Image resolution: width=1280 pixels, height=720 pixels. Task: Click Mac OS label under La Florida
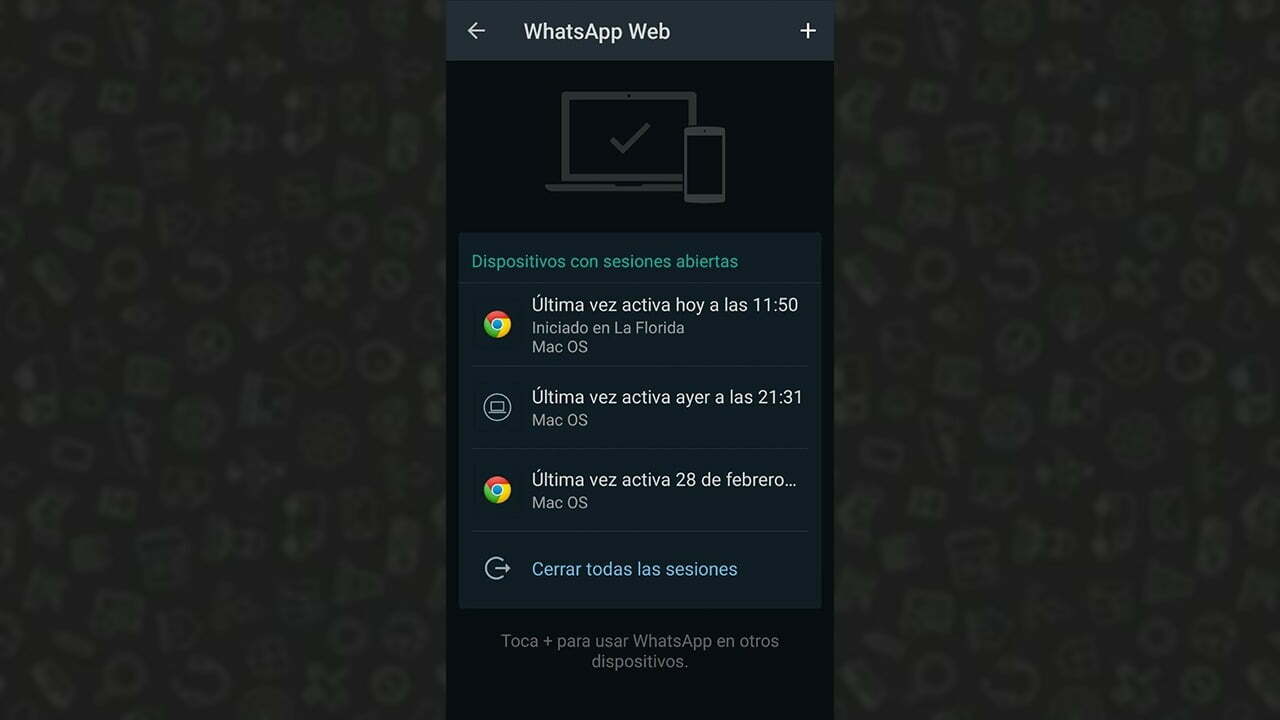click(x=560, y=347)
